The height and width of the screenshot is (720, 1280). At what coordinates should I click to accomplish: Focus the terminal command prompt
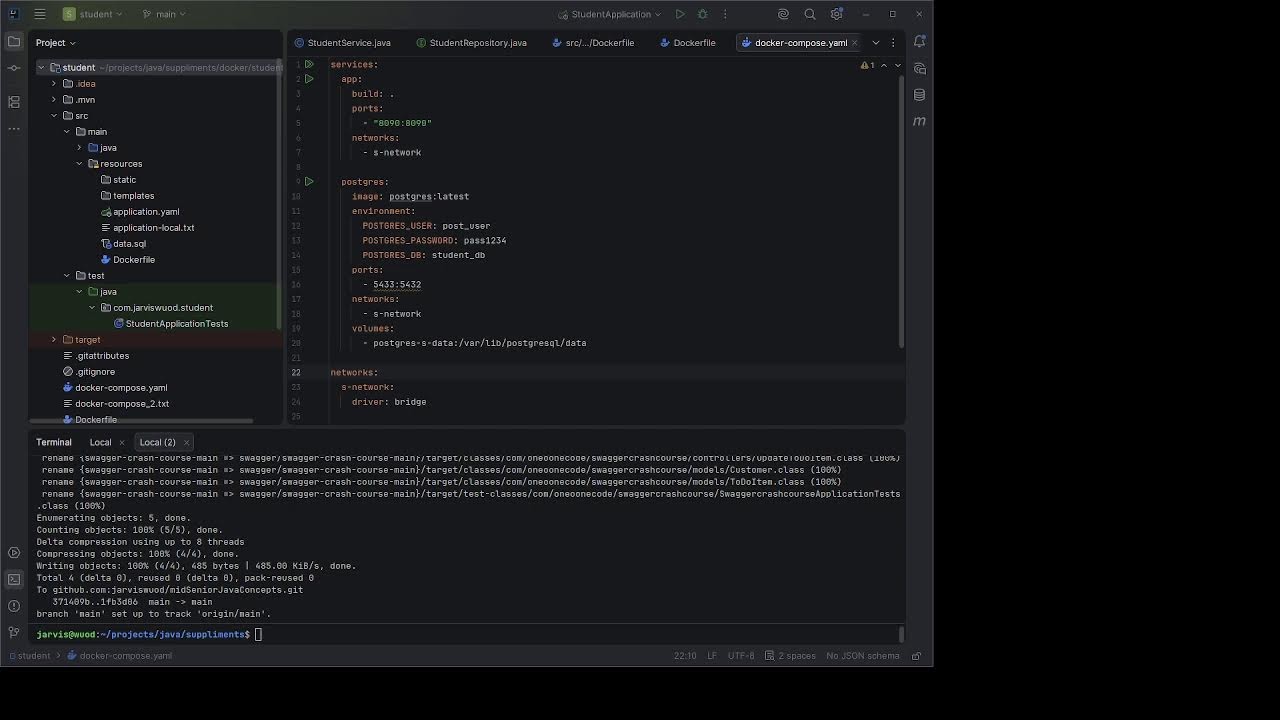point(258,634)
